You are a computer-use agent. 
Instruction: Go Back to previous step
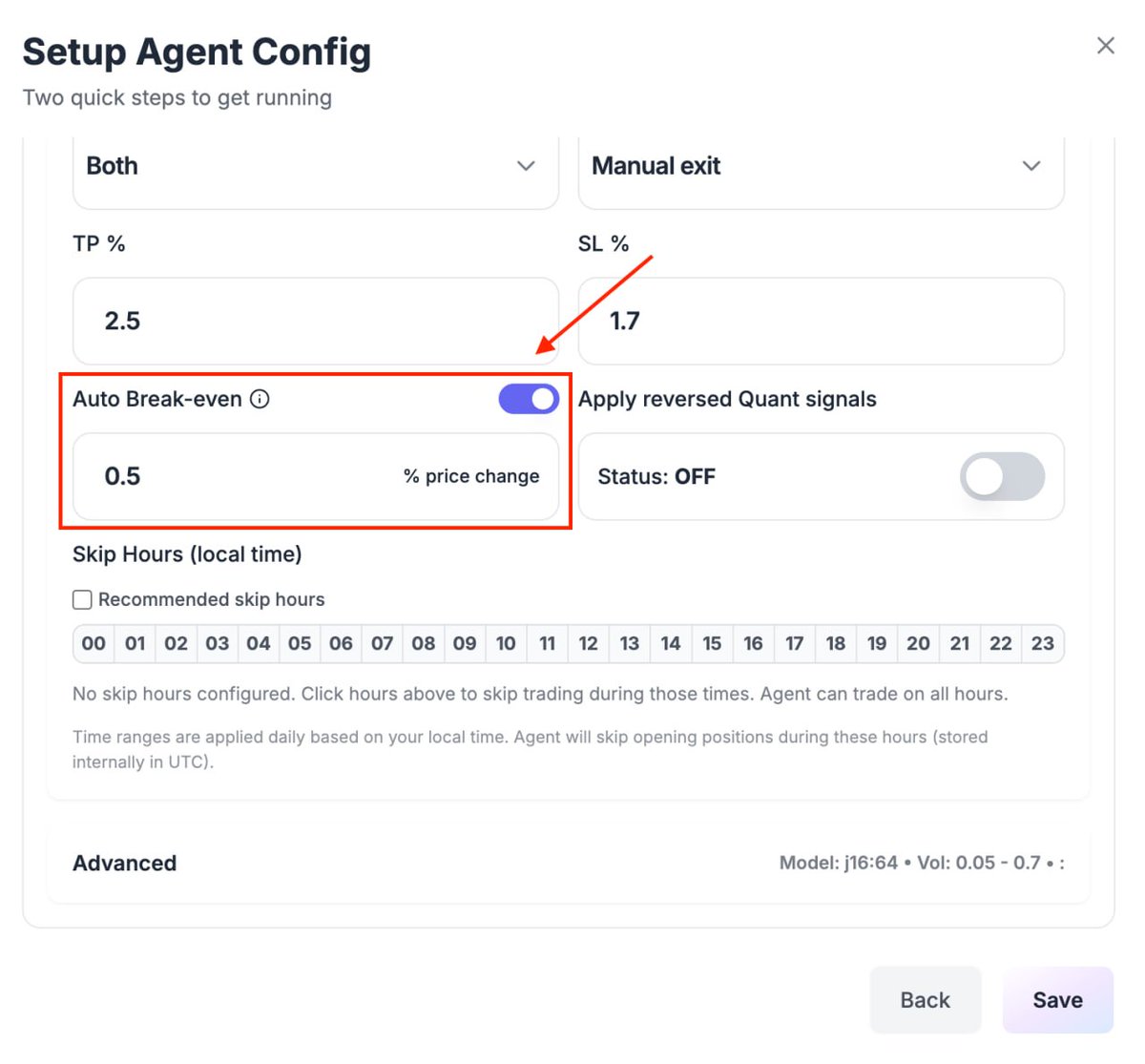pyautogui.click(x=925, y=999)
